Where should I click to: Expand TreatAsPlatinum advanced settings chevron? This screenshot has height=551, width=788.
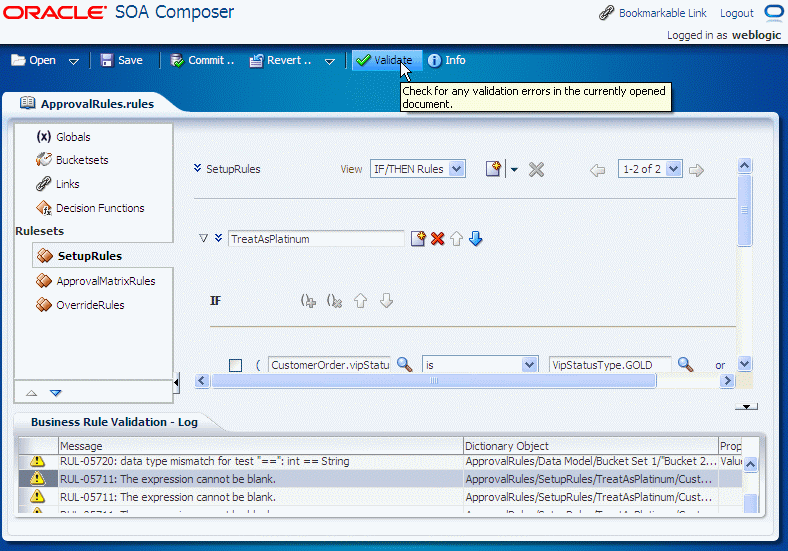pos(218,237)
